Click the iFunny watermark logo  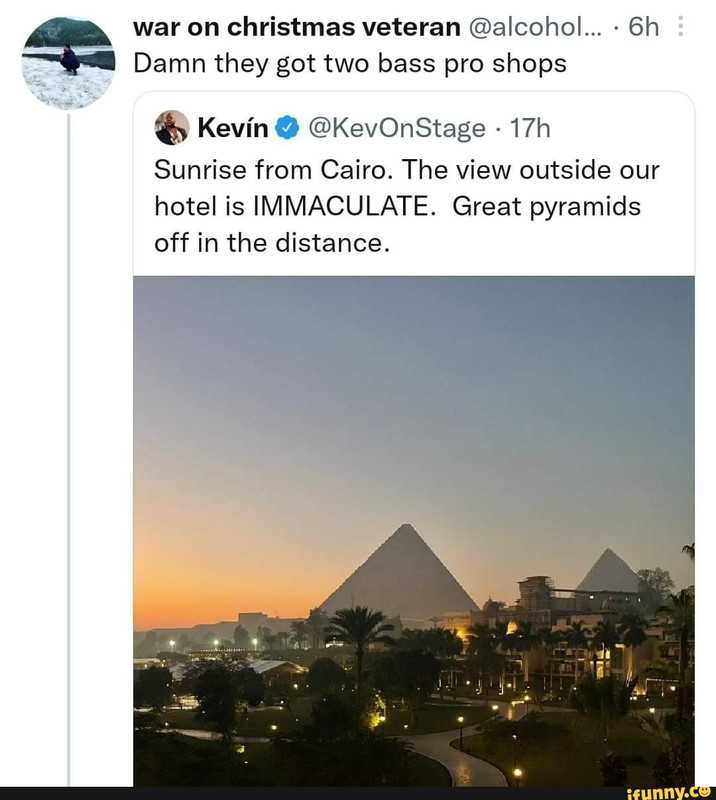click(669, 793)
